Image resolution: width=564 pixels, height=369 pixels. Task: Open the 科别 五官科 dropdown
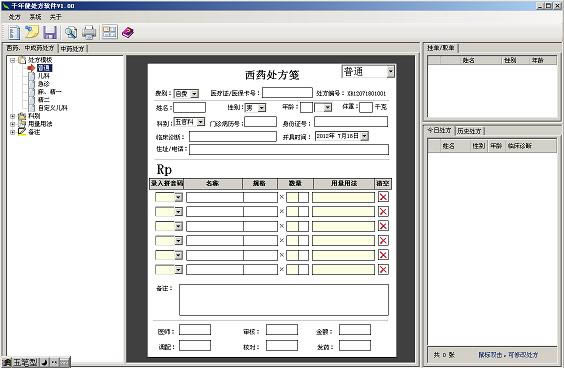pyautogui.click(x=201, y=122)
